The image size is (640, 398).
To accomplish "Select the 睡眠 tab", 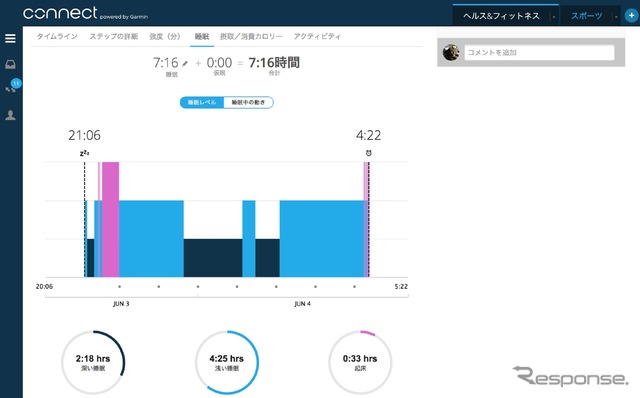I will tap(202, 36).
